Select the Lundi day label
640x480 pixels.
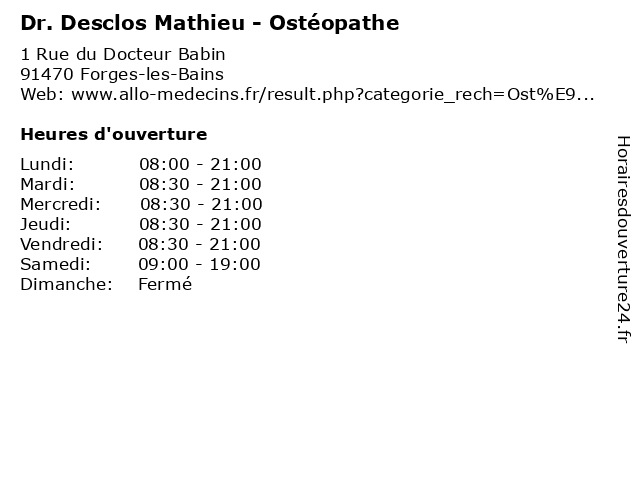[47, 164]
